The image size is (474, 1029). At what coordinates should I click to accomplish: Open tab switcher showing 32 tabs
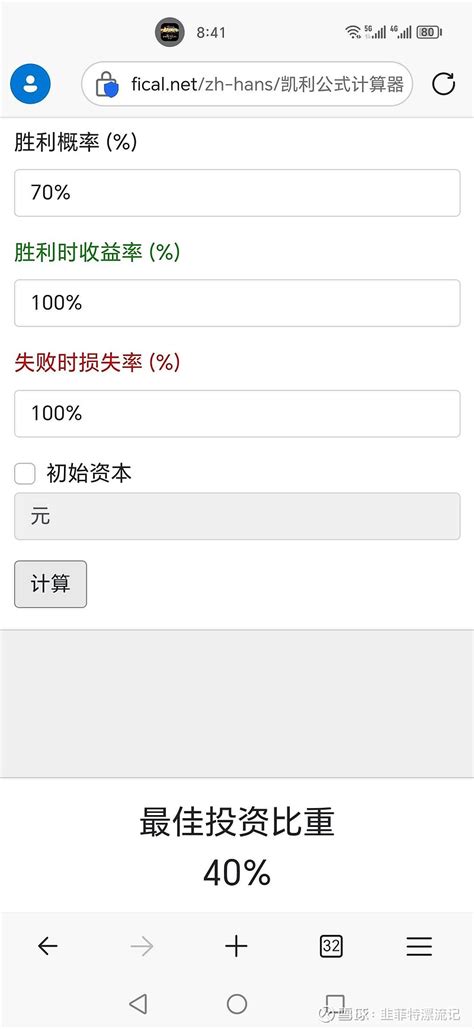(331, 946)
